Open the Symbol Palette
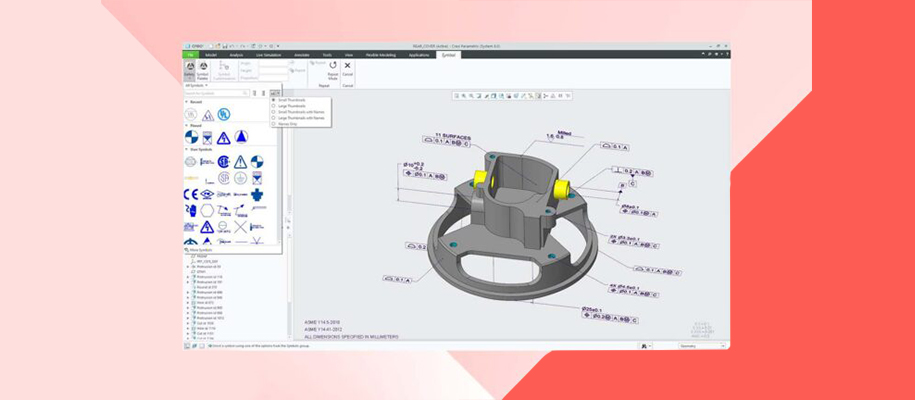 (x=202, y=68)
